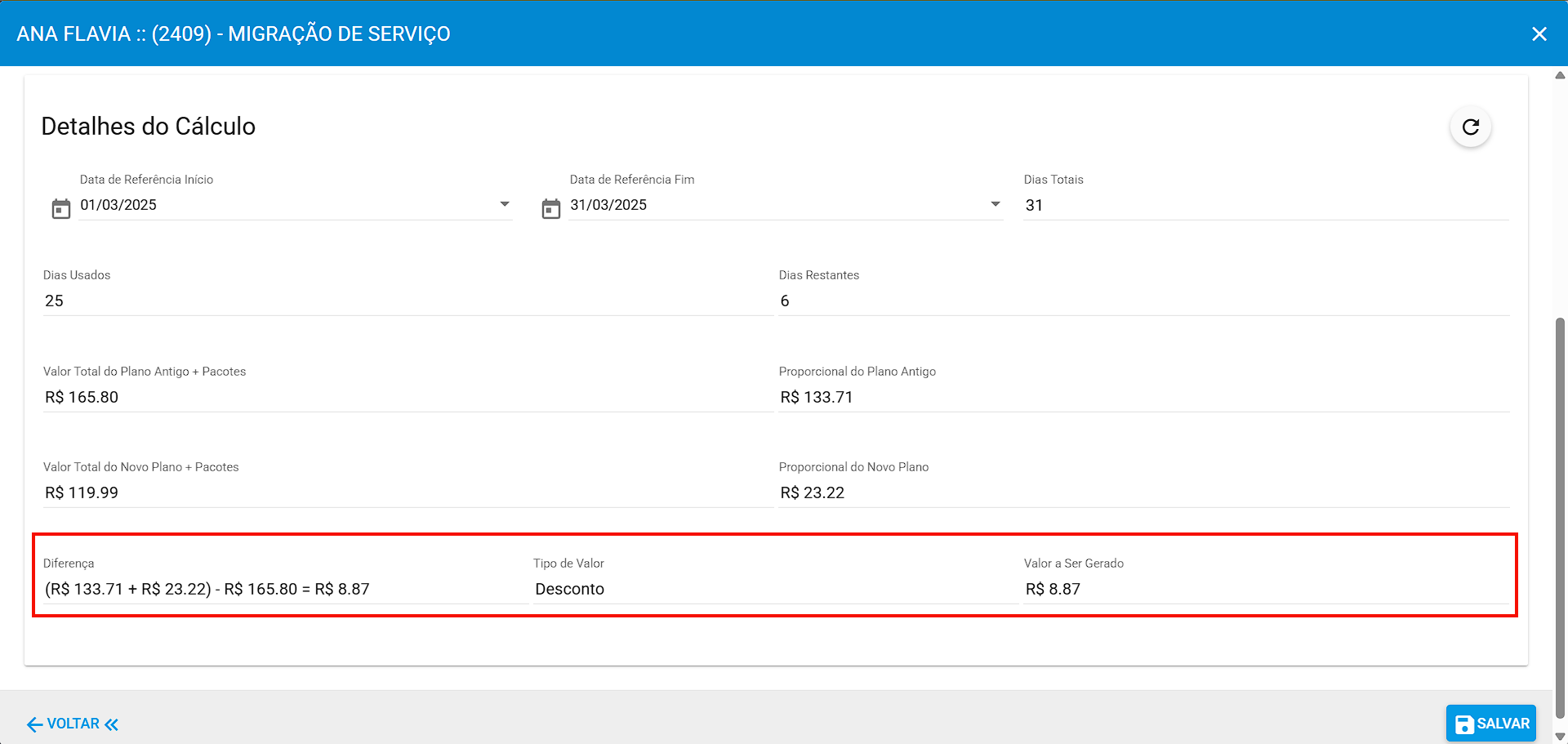Click the Tipo de Valor field Desconto
Image resolution: width=1568 pixels, height=744 pixels.
pos(776,590)
